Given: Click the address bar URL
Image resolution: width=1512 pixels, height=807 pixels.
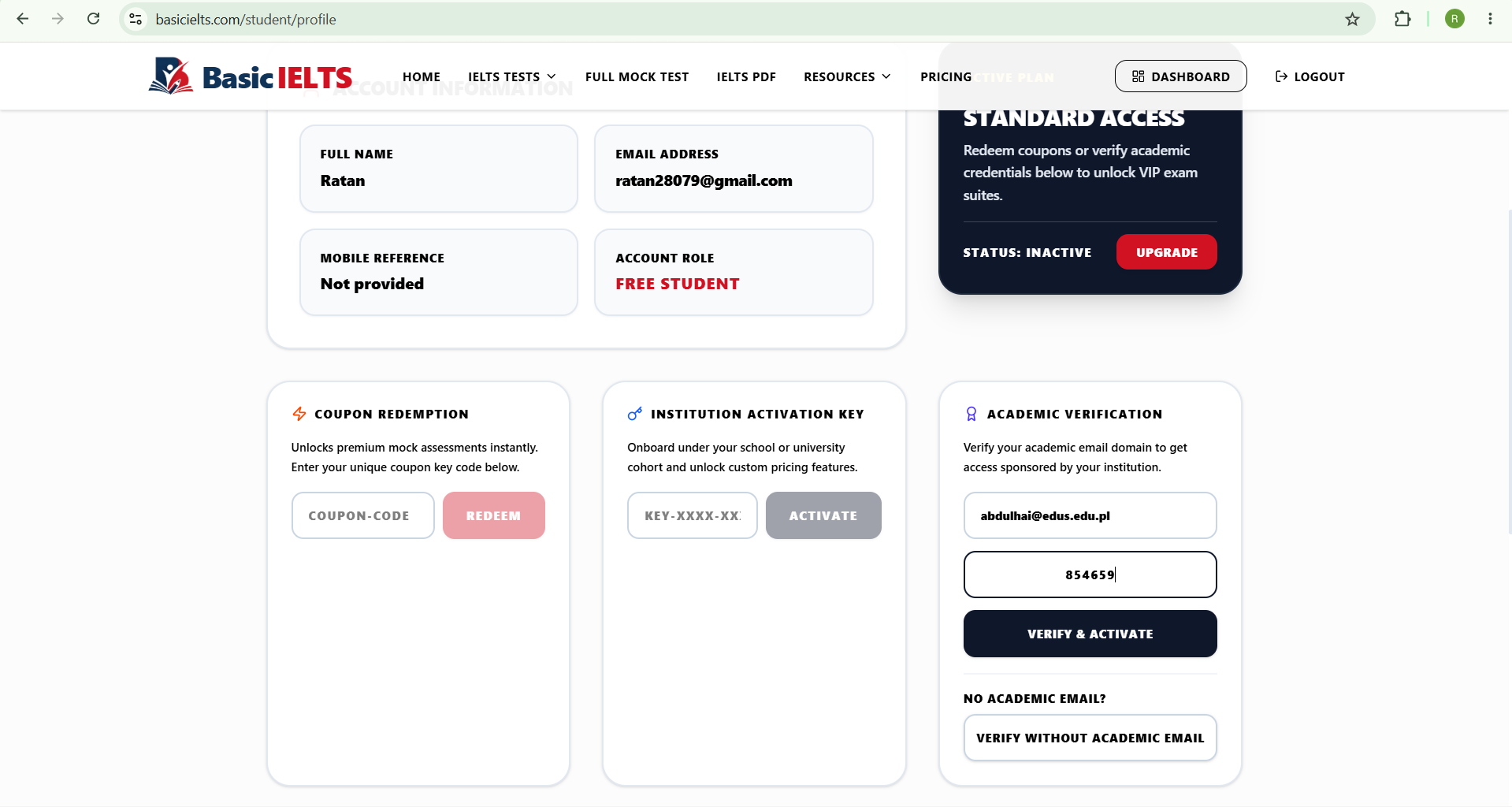Looking at the screenshot, I should 246,19.
